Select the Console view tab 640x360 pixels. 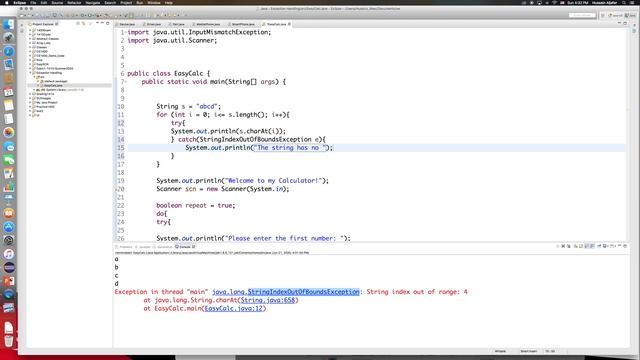(184, 247)
